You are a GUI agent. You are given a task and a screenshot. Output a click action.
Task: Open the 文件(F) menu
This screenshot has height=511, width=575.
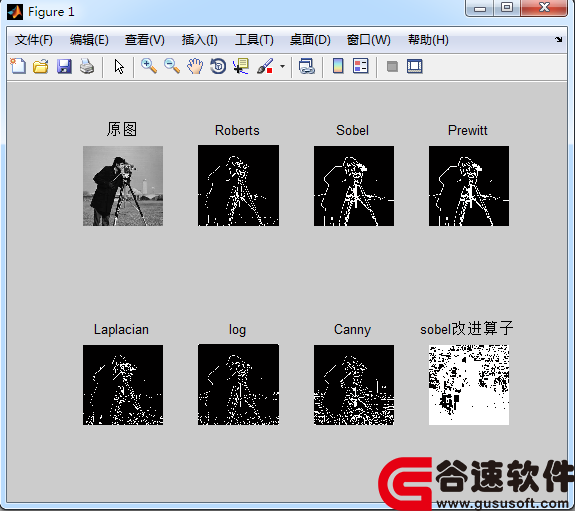pyautogui.click(x=33, y=40)
